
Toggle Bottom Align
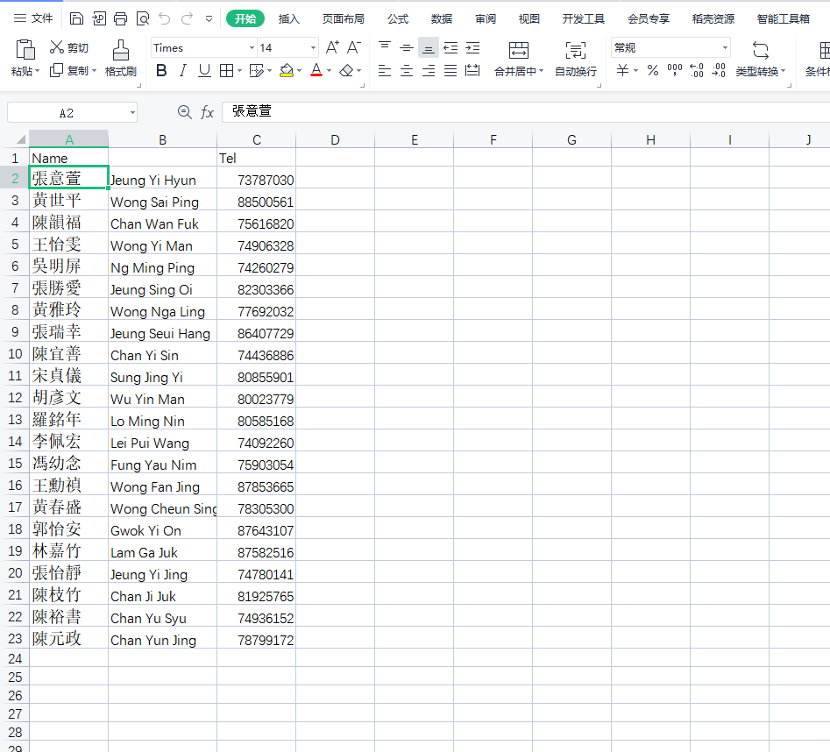pyautogui.click(x=428, y=48)
